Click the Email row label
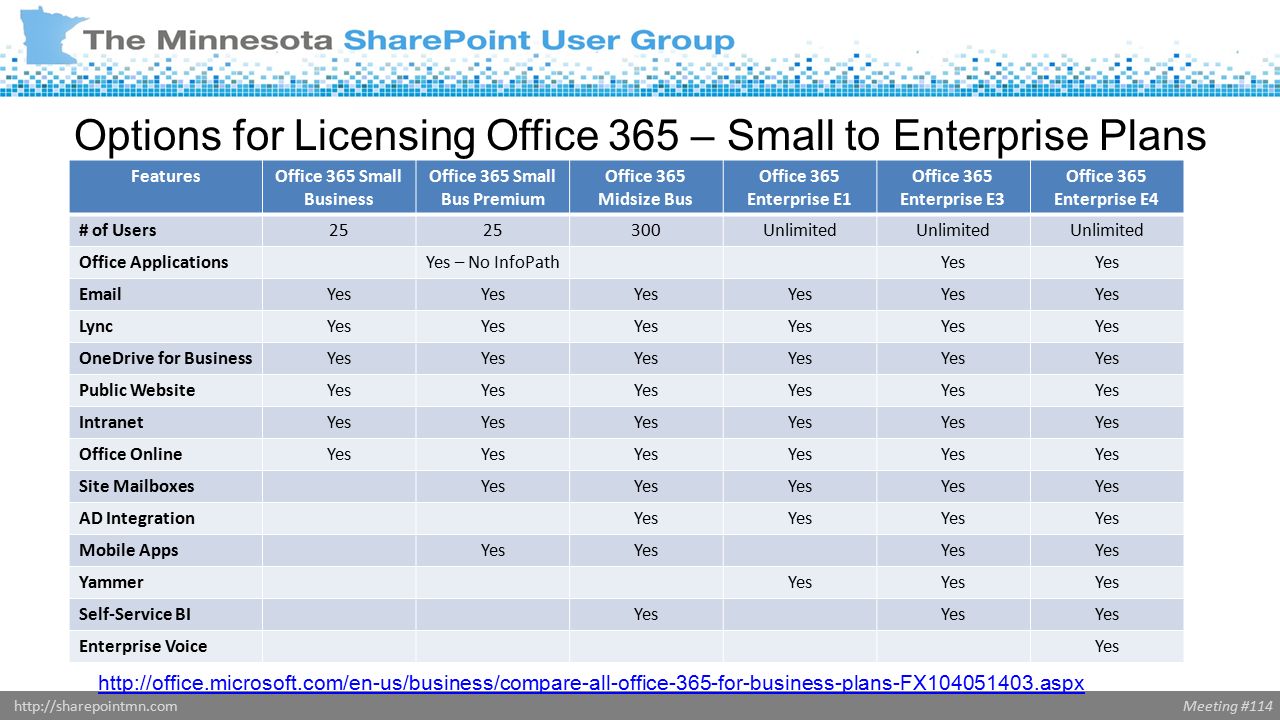 [100, 294]
